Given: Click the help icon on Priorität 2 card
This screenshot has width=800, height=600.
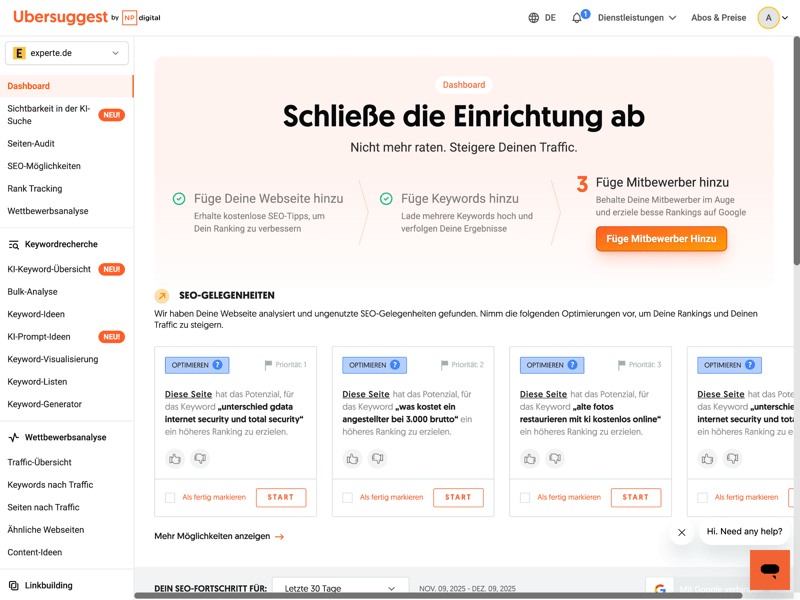Looking at the screenshot, I should [395, 365].
